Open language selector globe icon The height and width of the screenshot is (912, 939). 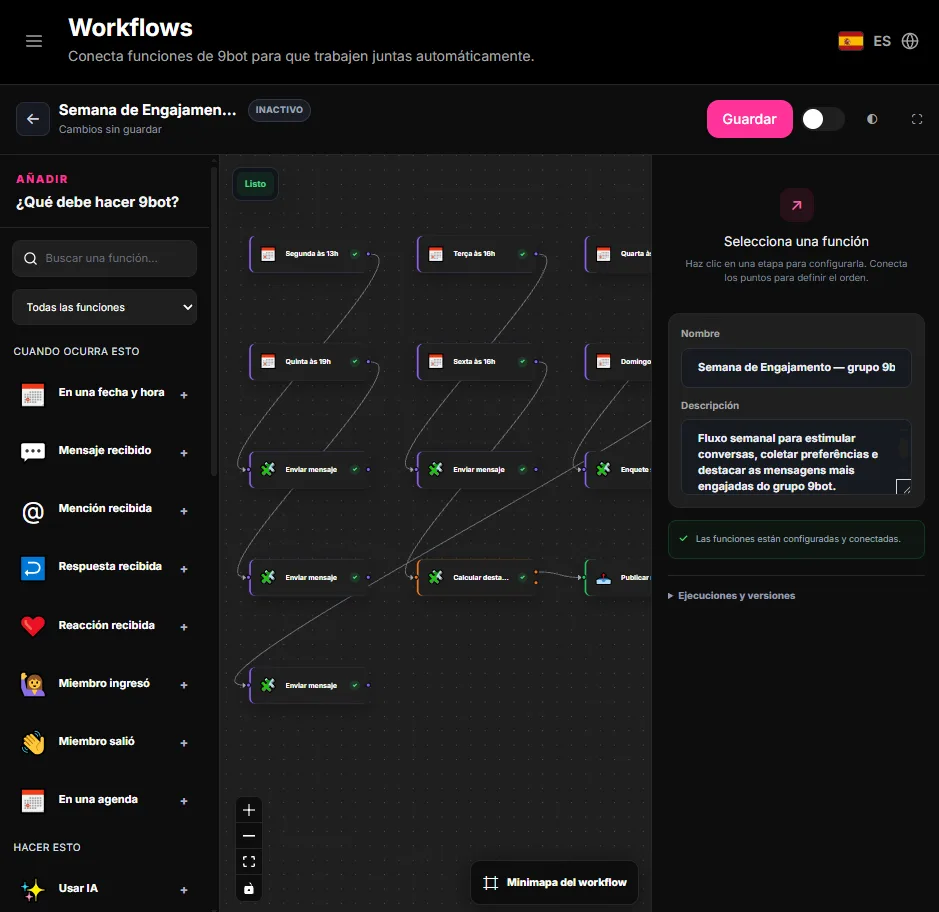pyautogui.click(x=910, y=41)
